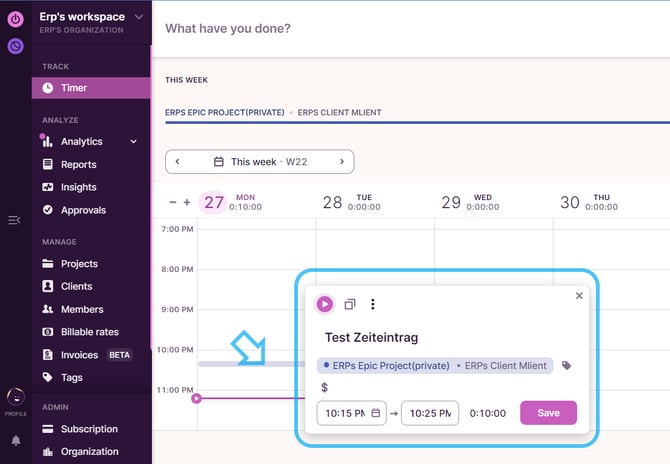This screenshot has height=464, width=670.
Task: Open the profile icon in the left rail
Action: tap(16, 397)
